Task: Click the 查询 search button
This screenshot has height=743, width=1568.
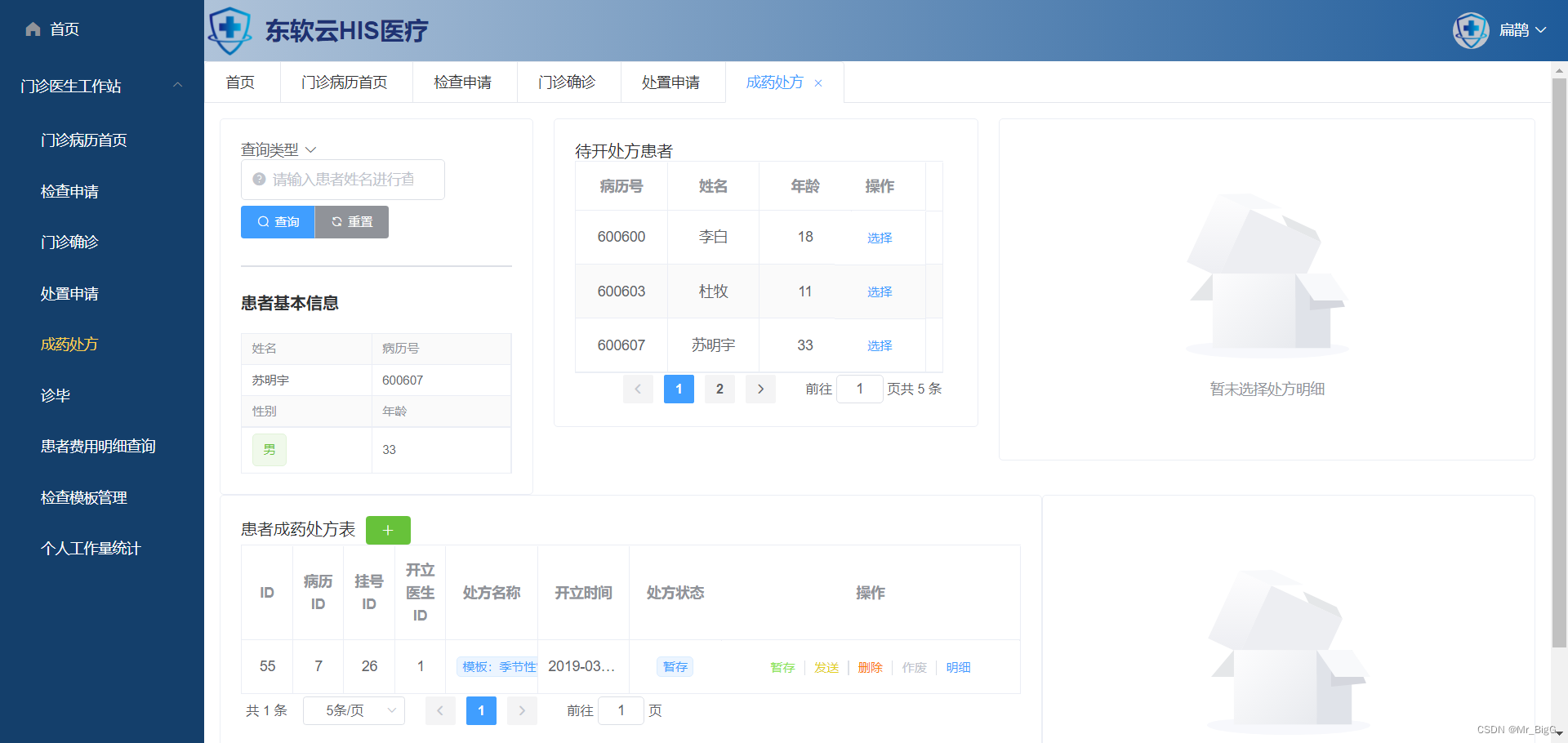Action: (x=278, y=222)
